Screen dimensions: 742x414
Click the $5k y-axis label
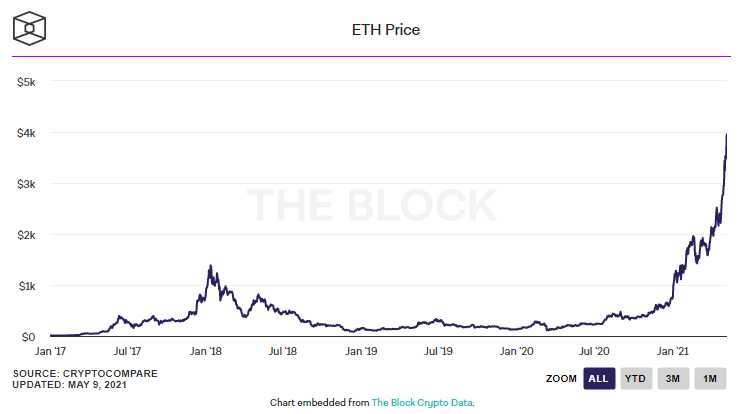coord(25,82)
